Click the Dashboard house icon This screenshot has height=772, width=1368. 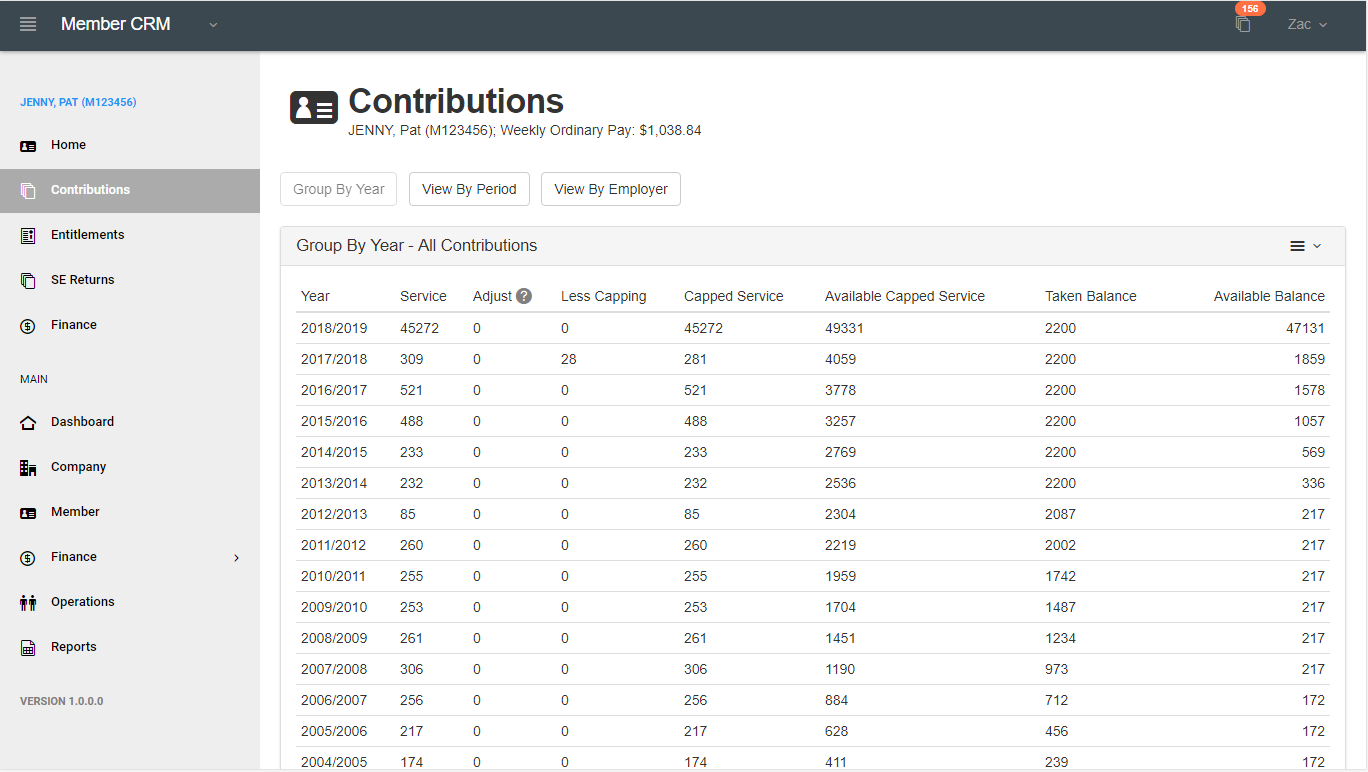click(28, 422)
